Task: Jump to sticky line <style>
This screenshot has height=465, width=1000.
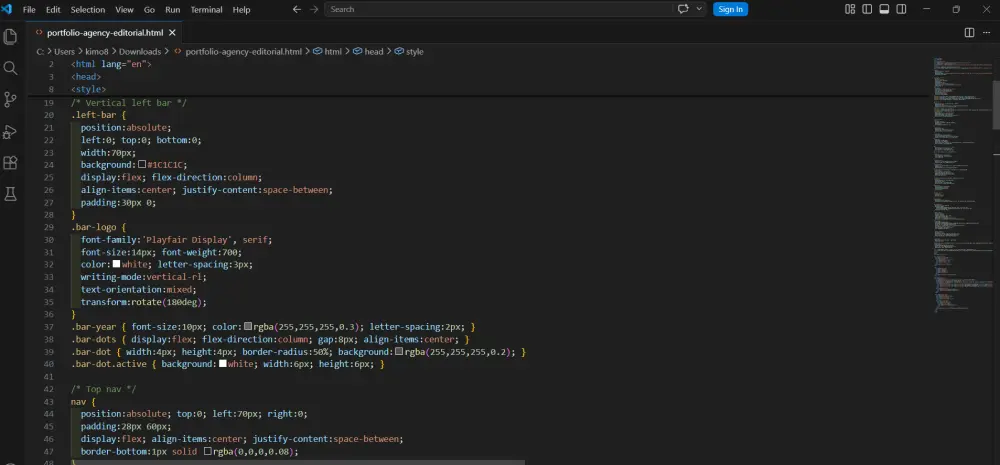Action: [89, 89]
